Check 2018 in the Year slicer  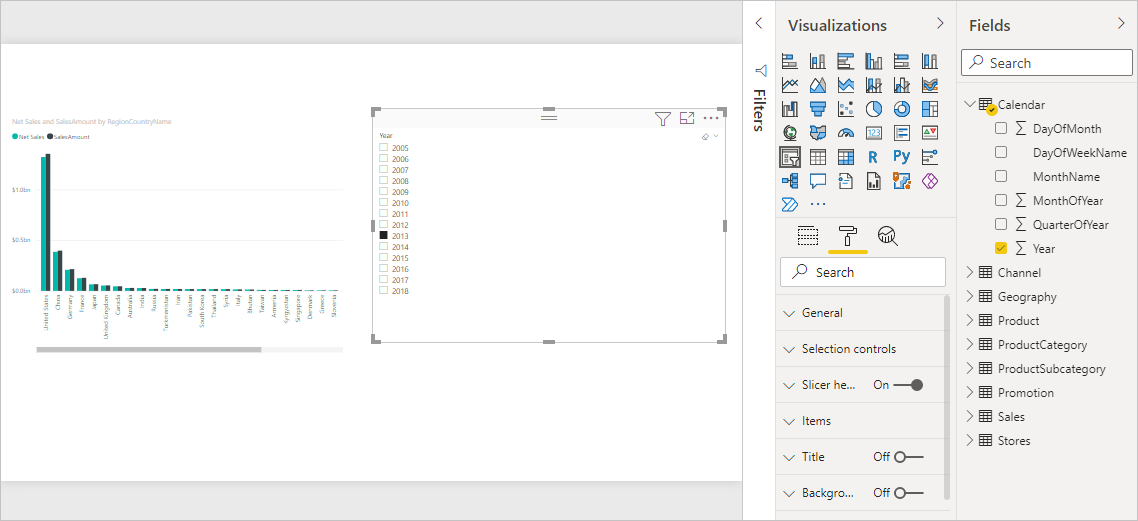click(383, 290)
